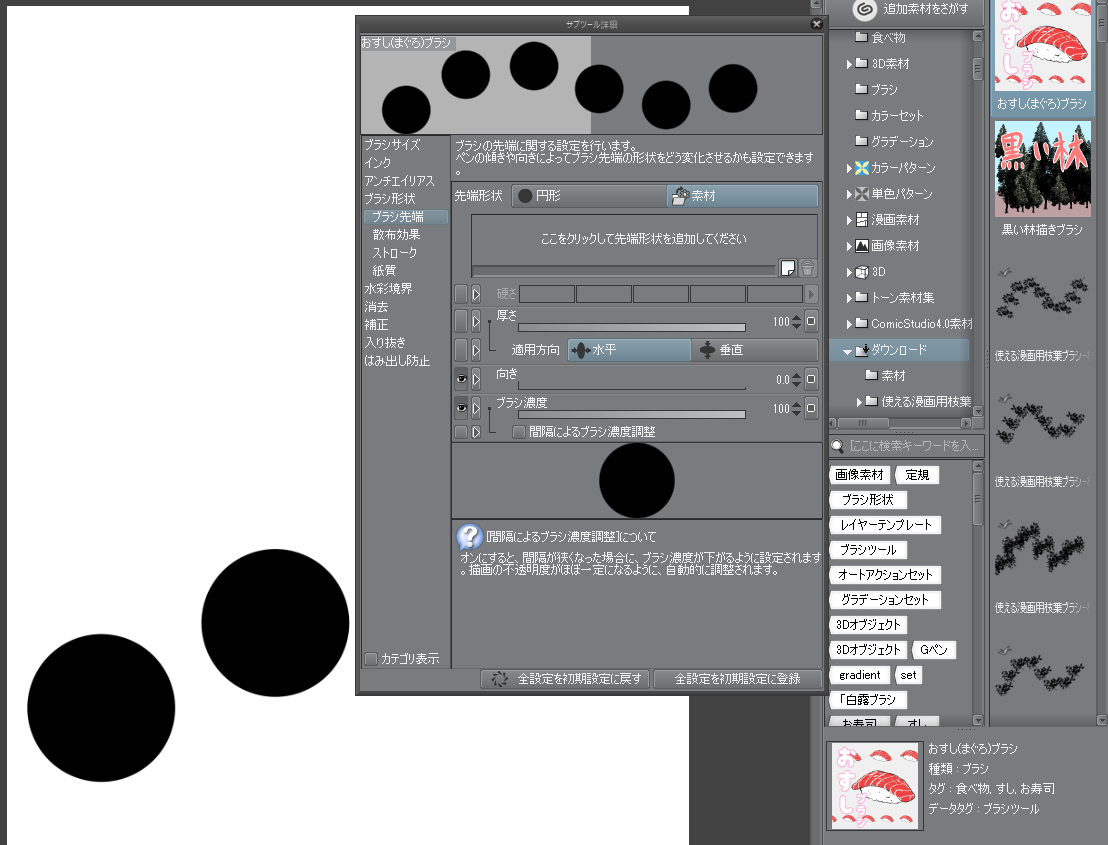Open the 入り抜き category
Image resolution: width=1108 pixels, height=845 pixels.
click(385, 343)
